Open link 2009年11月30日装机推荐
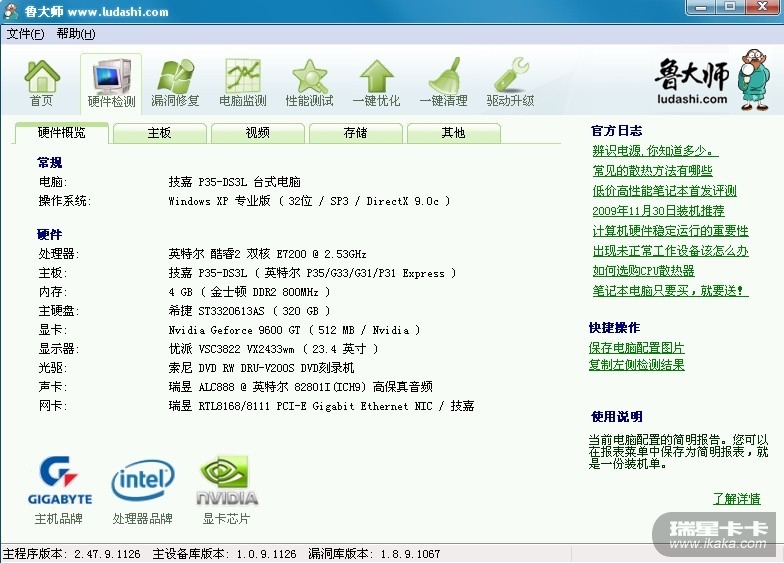Viewport: 784px width, 563px height. tap(658, 211)
